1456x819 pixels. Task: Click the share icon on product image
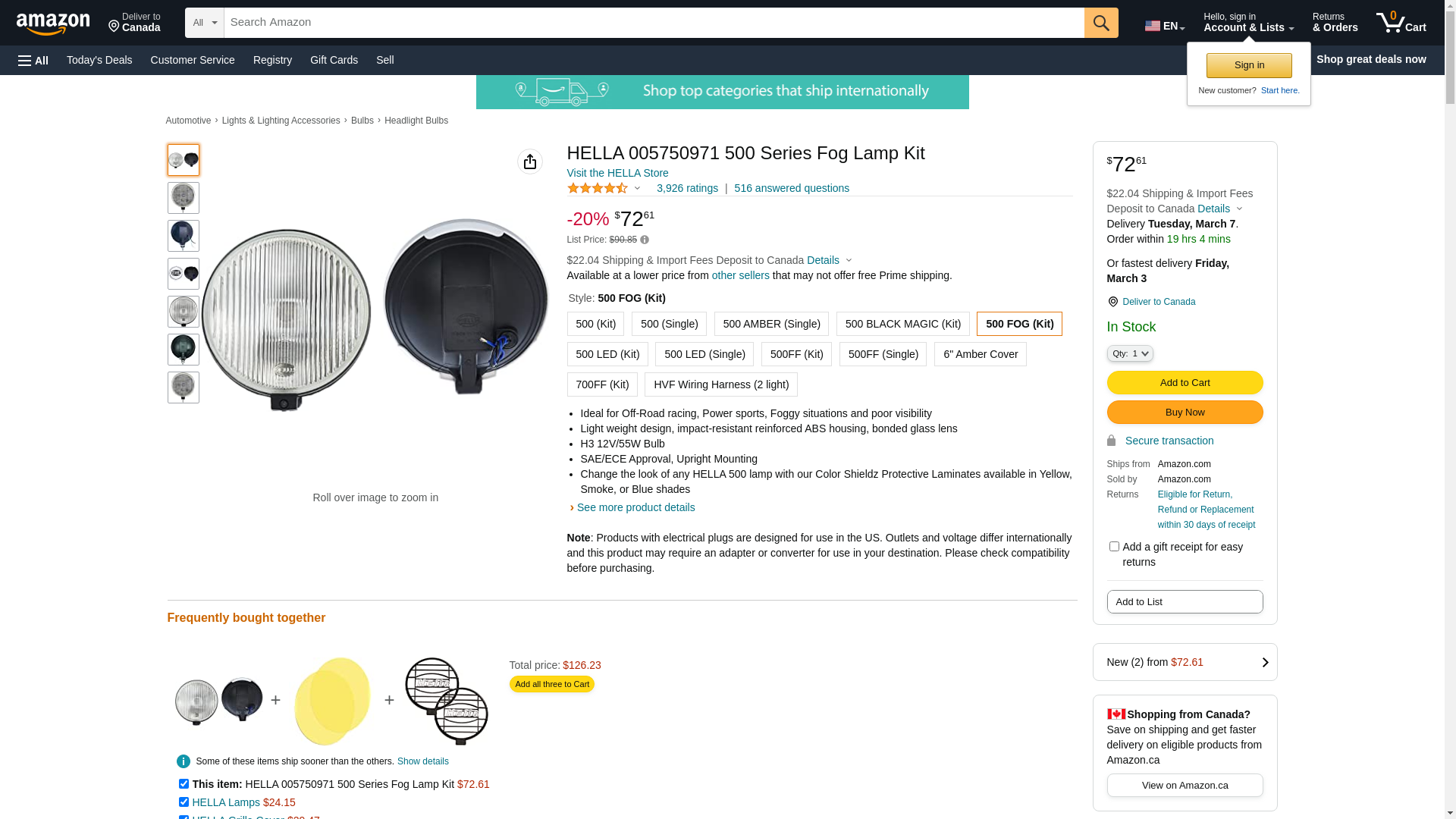click(x=530, y=162)
